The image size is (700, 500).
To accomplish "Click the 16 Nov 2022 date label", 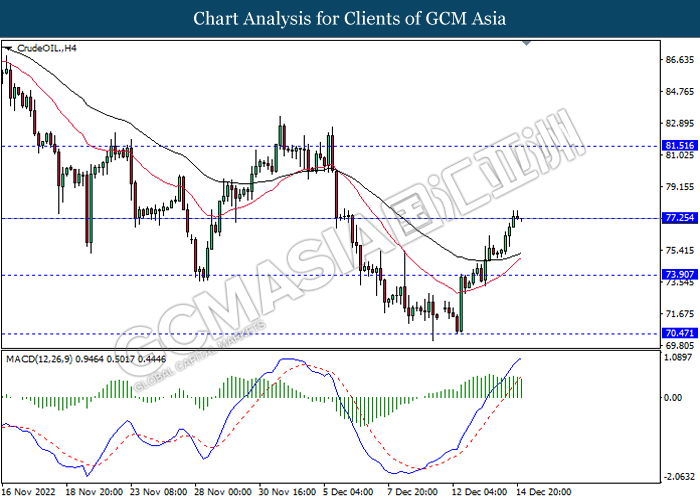I will [x=29, y=492].
